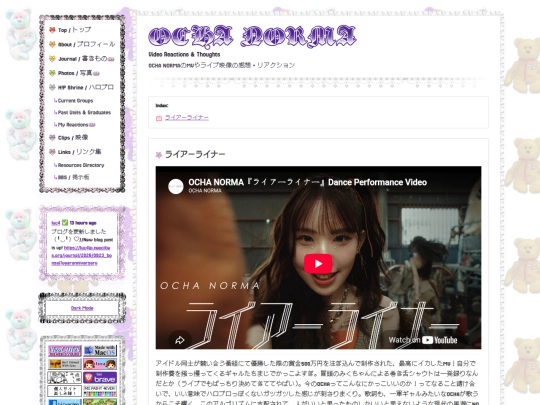Open Links / リンク集 page
The height and width of the screenshot is (405, 540).
[x=80, y=152]
